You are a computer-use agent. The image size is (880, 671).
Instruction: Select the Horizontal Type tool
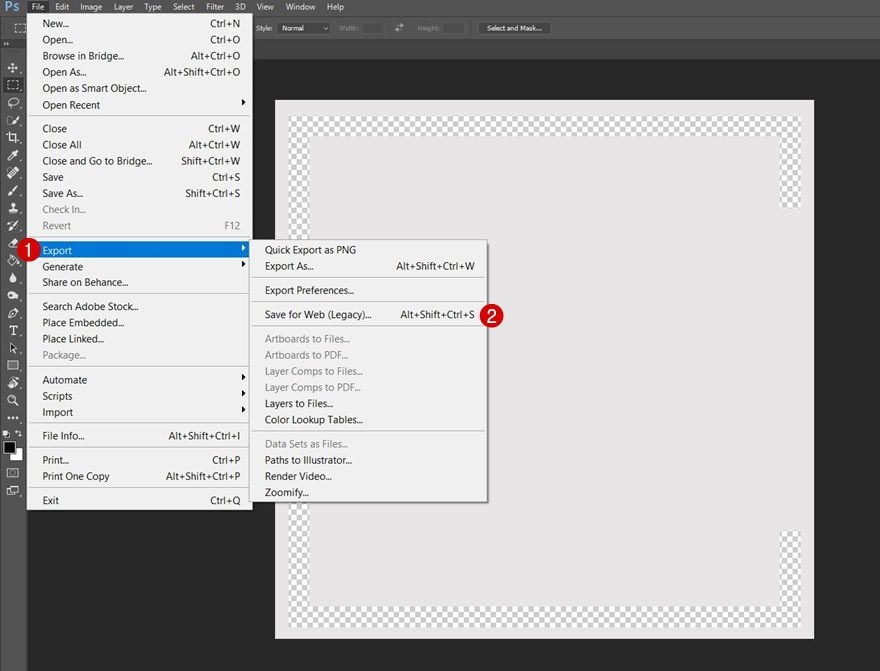[13, 330]
